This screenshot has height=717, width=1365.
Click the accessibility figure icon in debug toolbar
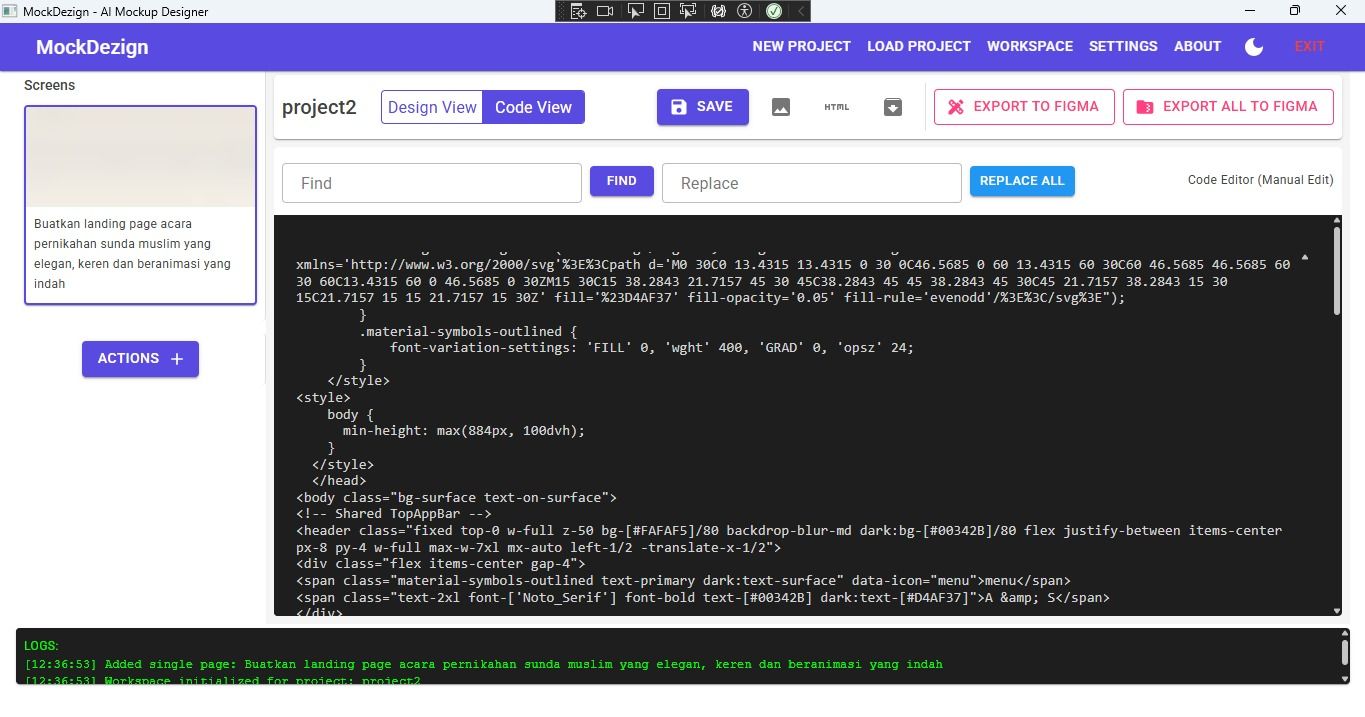(x=744, y=11)
